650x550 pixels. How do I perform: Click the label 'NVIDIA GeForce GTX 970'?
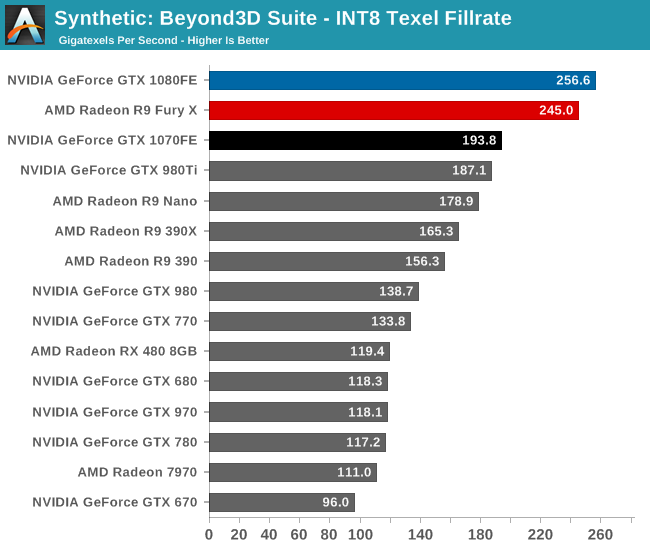(x=115, y=412)
